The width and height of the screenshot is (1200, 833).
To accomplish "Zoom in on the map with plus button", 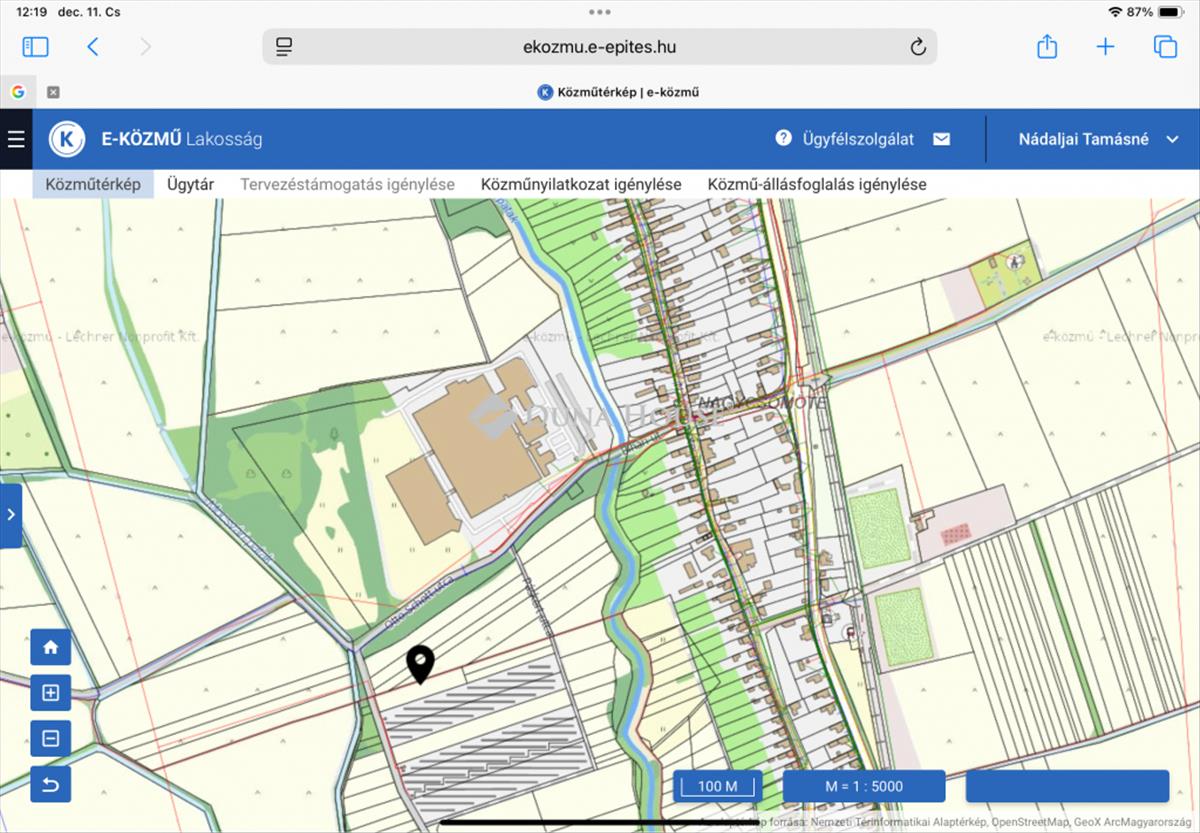I will pos(51,692).
